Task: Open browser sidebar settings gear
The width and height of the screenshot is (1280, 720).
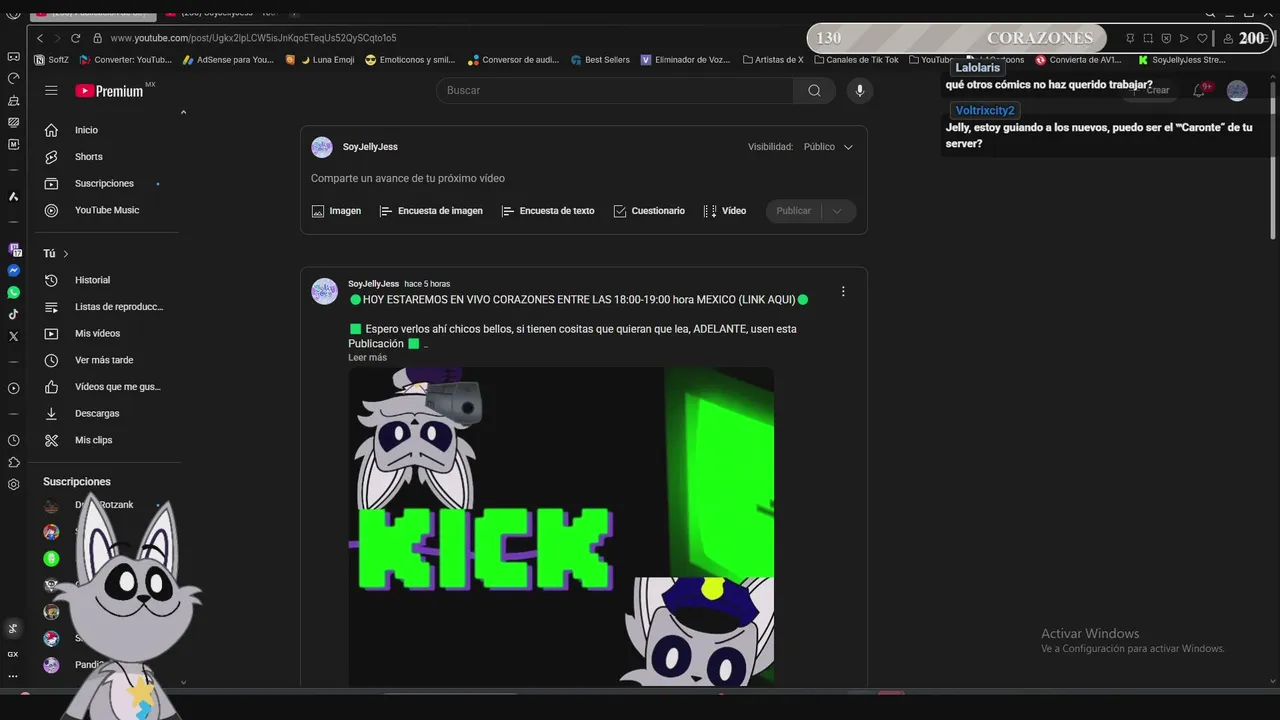Action: 13,484
